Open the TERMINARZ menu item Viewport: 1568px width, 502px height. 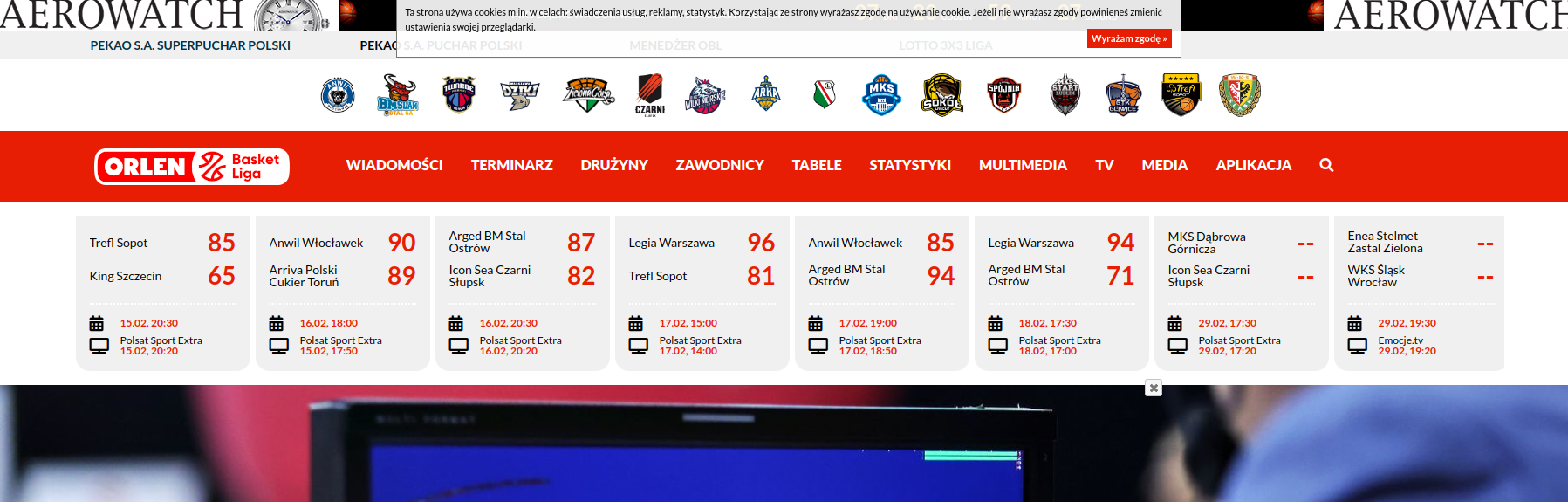(511, 165)
